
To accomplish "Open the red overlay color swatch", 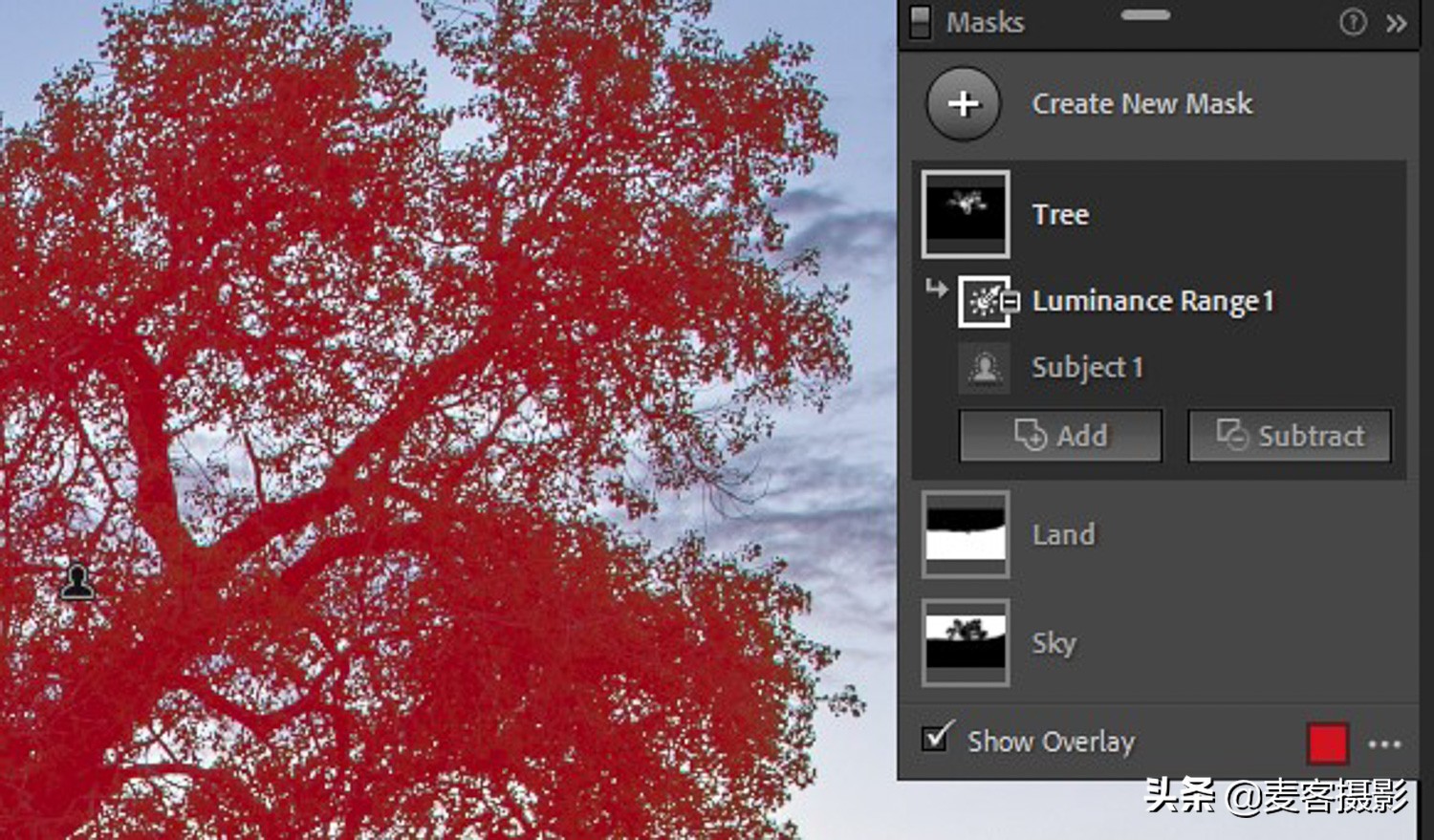I will pyautogui.click(x=1328, y=743).
